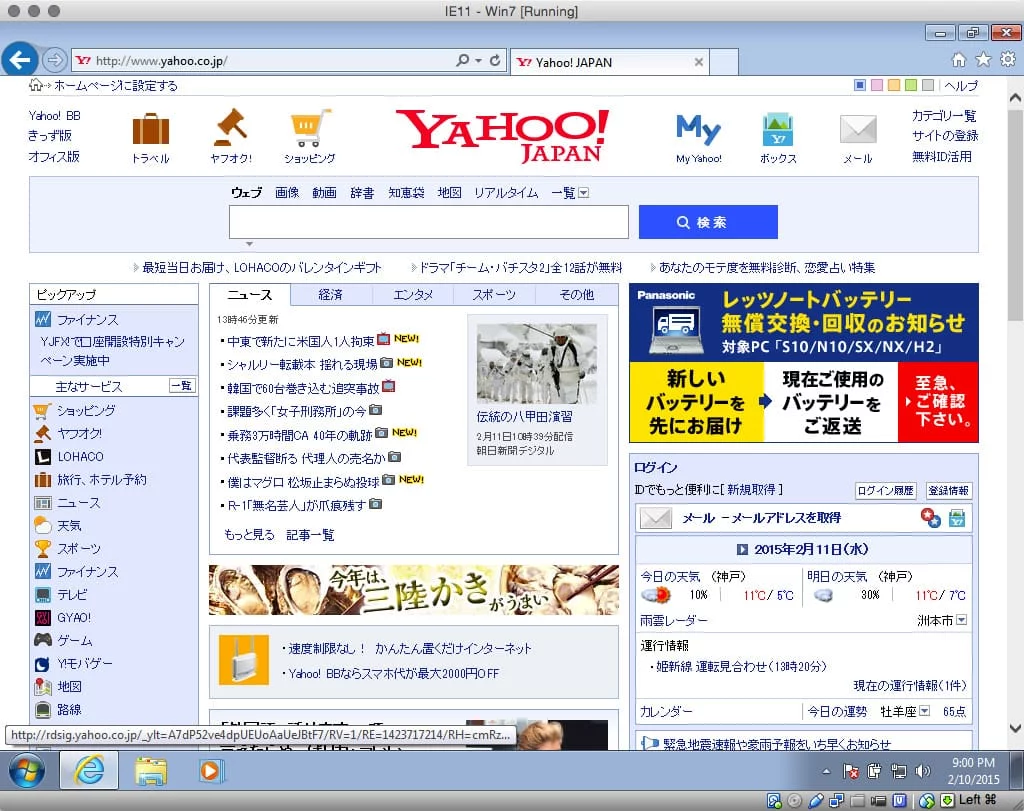1024x811 pixels.
Task: Click the LOHACO sidebar icon
Action: click(x=42, y=456)
